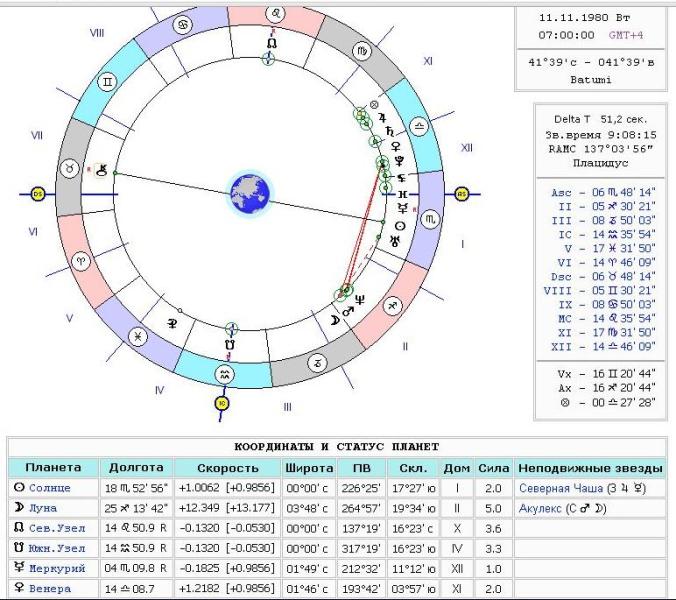Viewport: 676px width, 600px height.
Task: Click the yellow AS ascendant marker
Action: [462, 194]
